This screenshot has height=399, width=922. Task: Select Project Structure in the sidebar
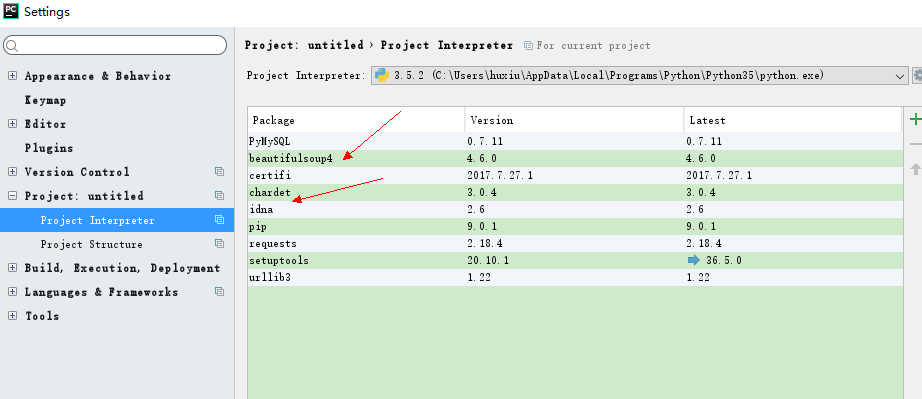[x=116, y=244]
